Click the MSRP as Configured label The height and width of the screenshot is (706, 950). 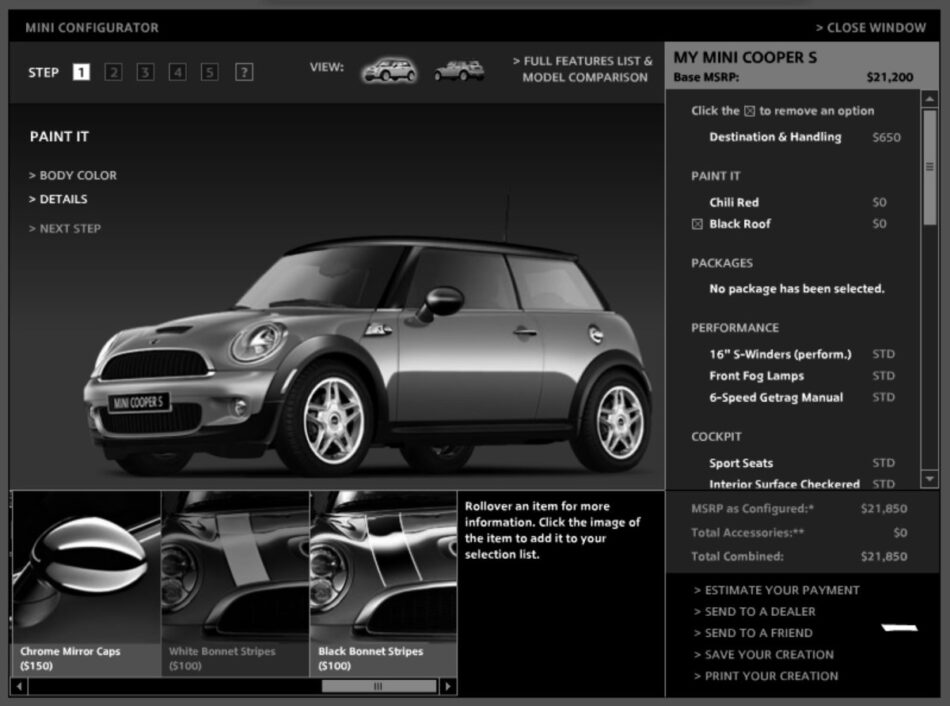[752, 508]
